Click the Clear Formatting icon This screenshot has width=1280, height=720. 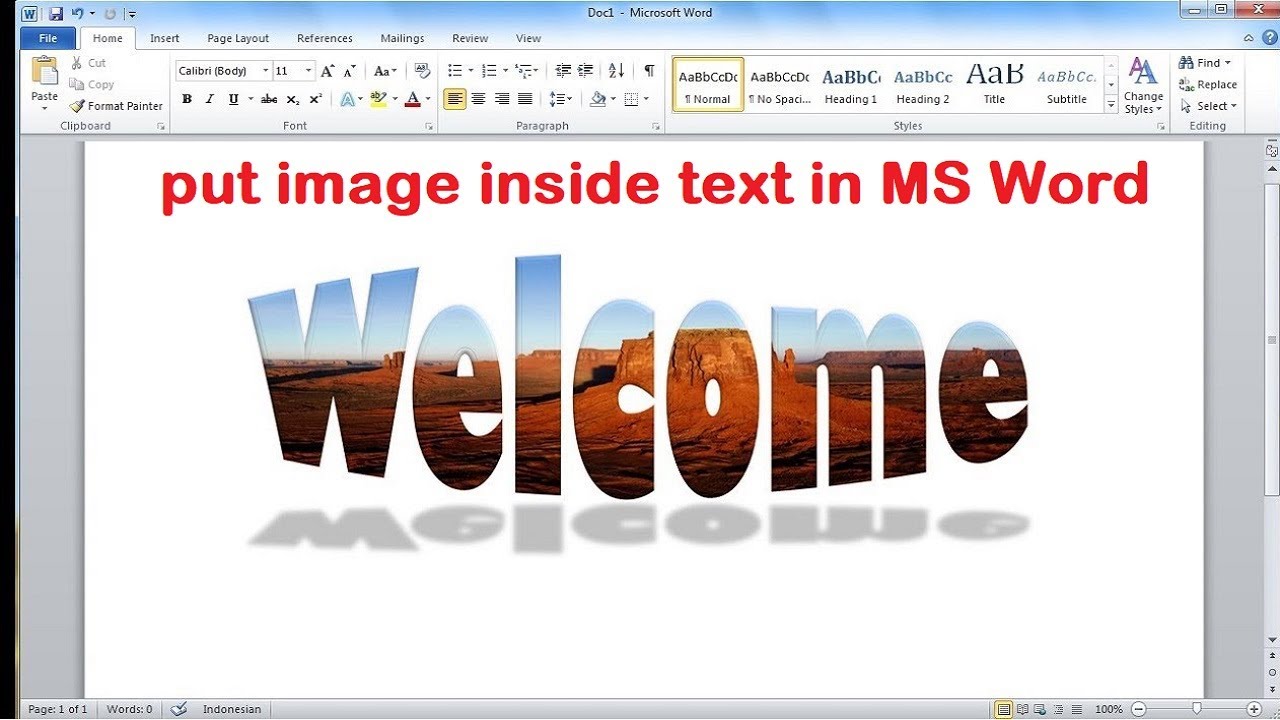click(422, 71)
